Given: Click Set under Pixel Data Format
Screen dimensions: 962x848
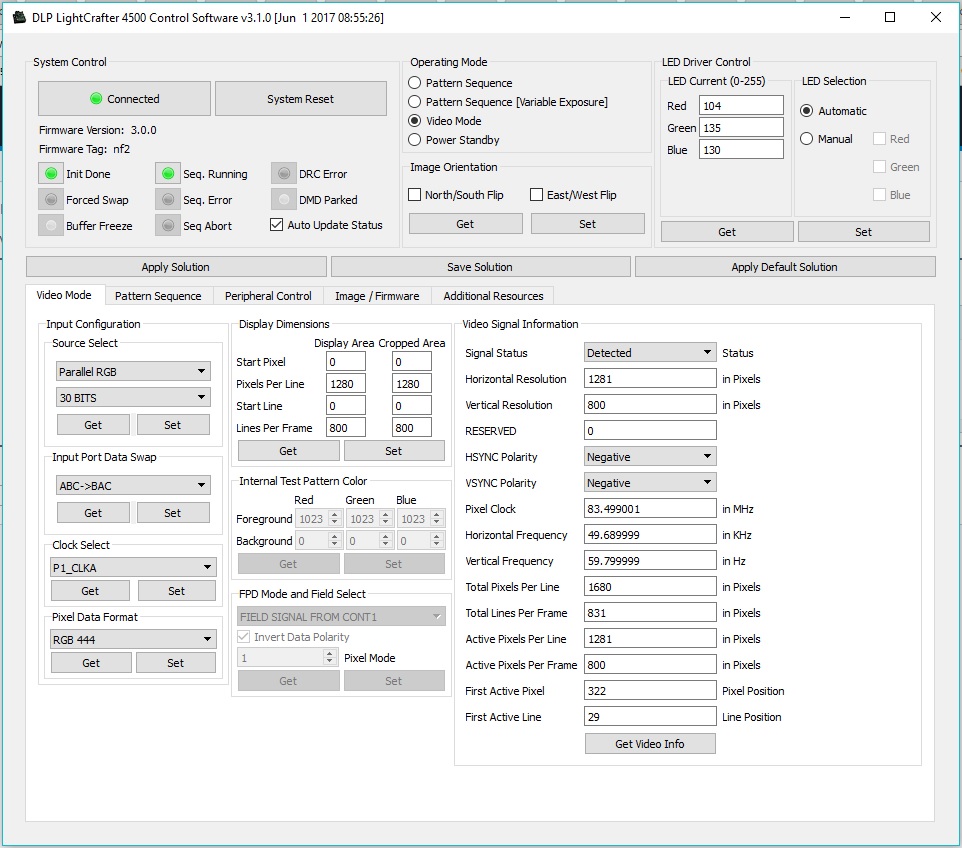Looking at the screenshot, I should pos(175,662).
